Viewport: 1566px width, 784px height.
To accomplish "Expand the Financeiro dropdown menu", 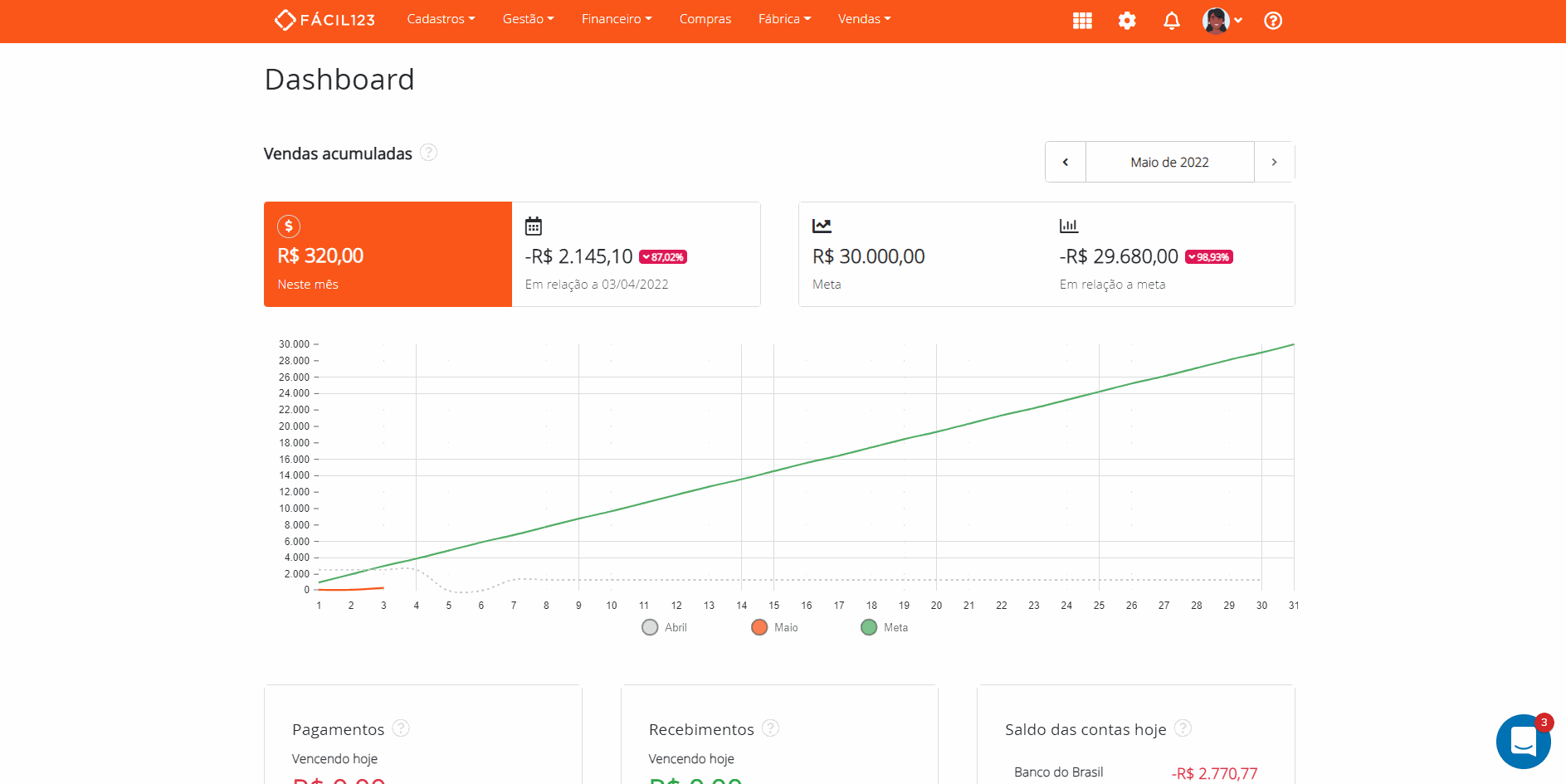I will point(616,19).
